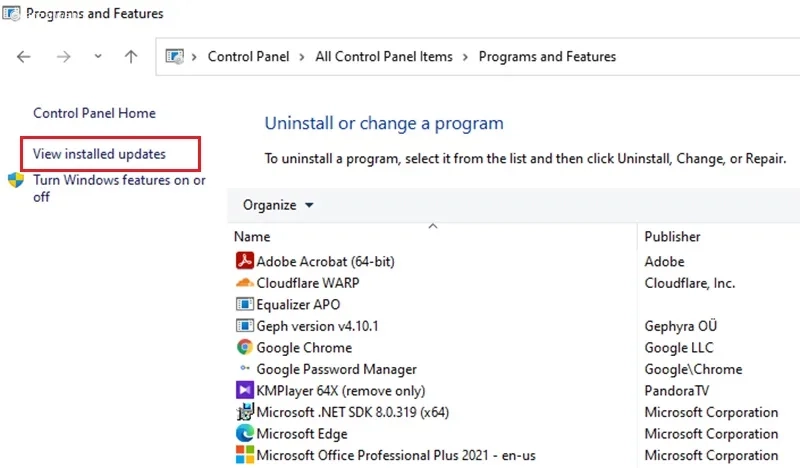800x468 pixels.
Task: Select the Geph version v4.10.1 entry
Action: (x=317, y=326)
